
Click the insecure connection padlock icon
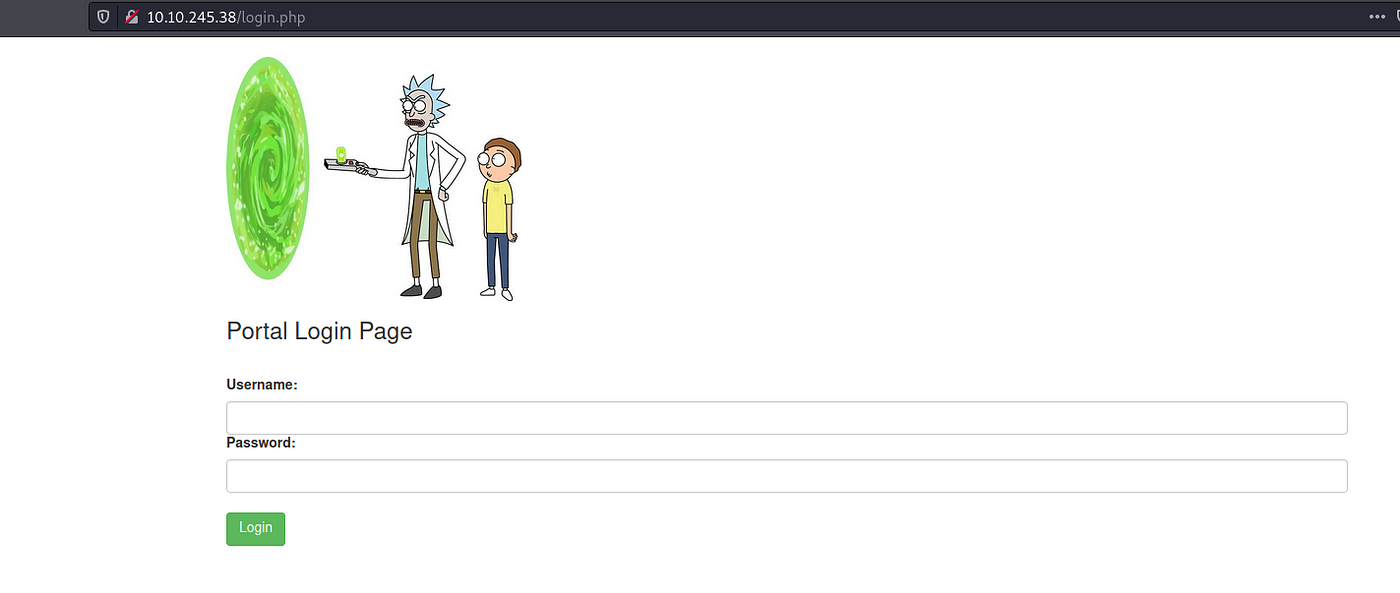point(131,17)
